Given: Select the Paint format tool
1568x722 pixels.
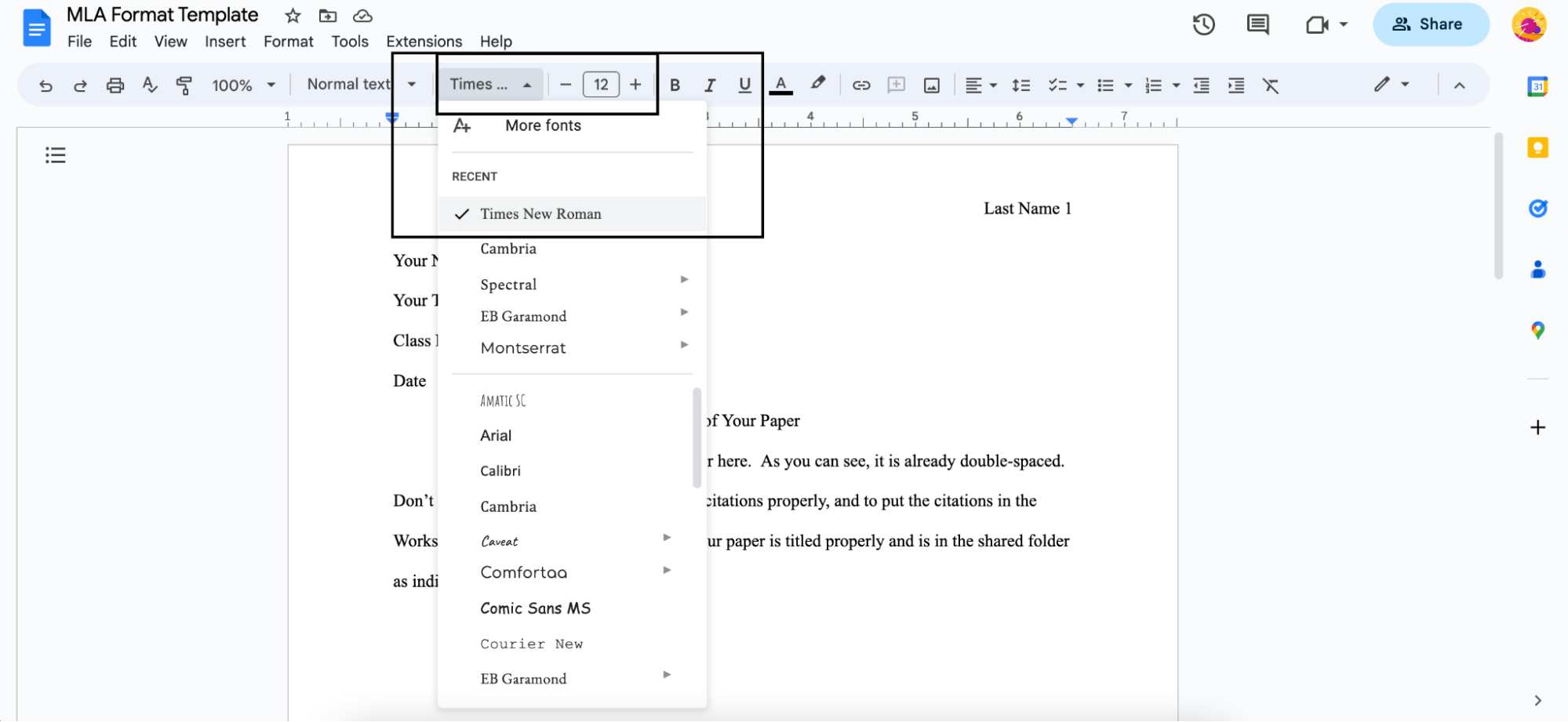Looking at the screenshot, I should tap(184, 85).
